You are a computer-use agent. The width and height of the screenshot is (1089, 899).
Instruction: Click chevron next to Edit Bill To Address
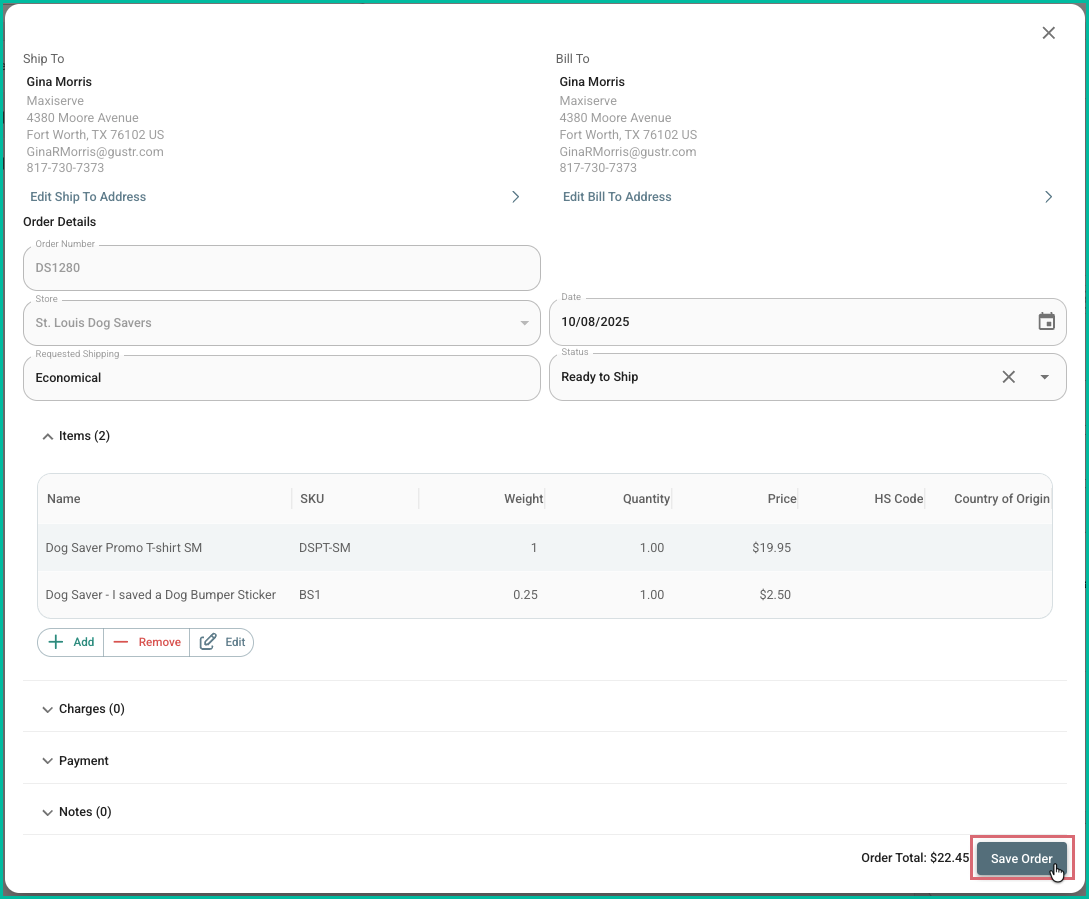coord(1048,197)
